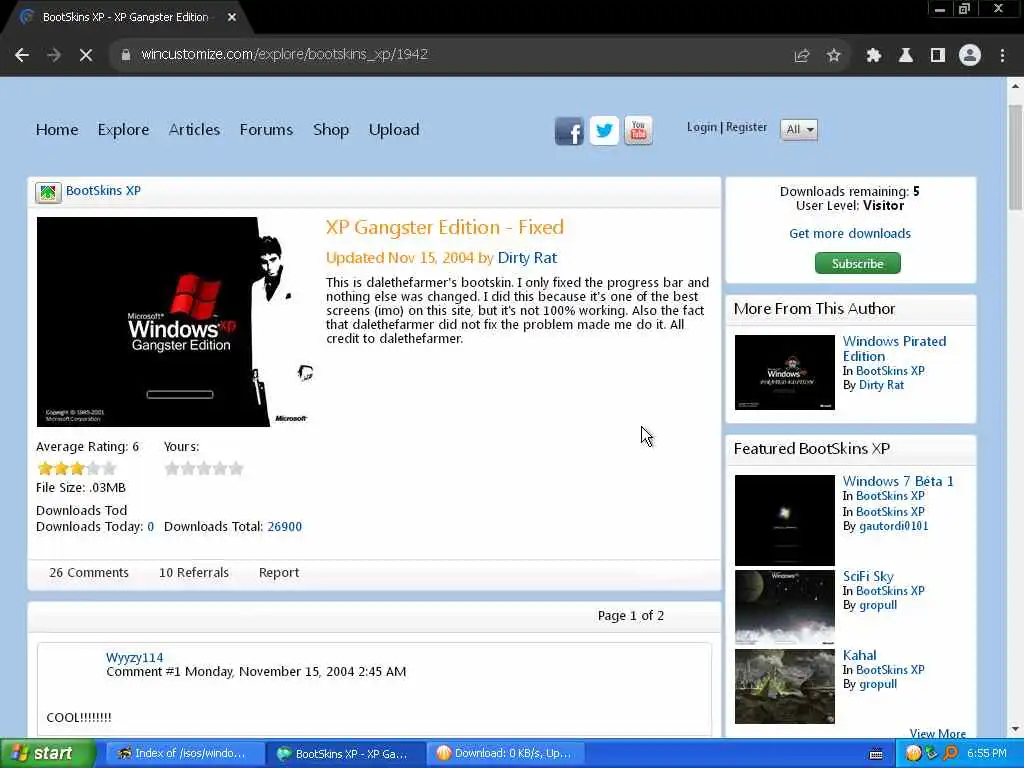Bookmark this page with the star icon
This screenshot has height=768, width=1024.
tap(833, 56)
